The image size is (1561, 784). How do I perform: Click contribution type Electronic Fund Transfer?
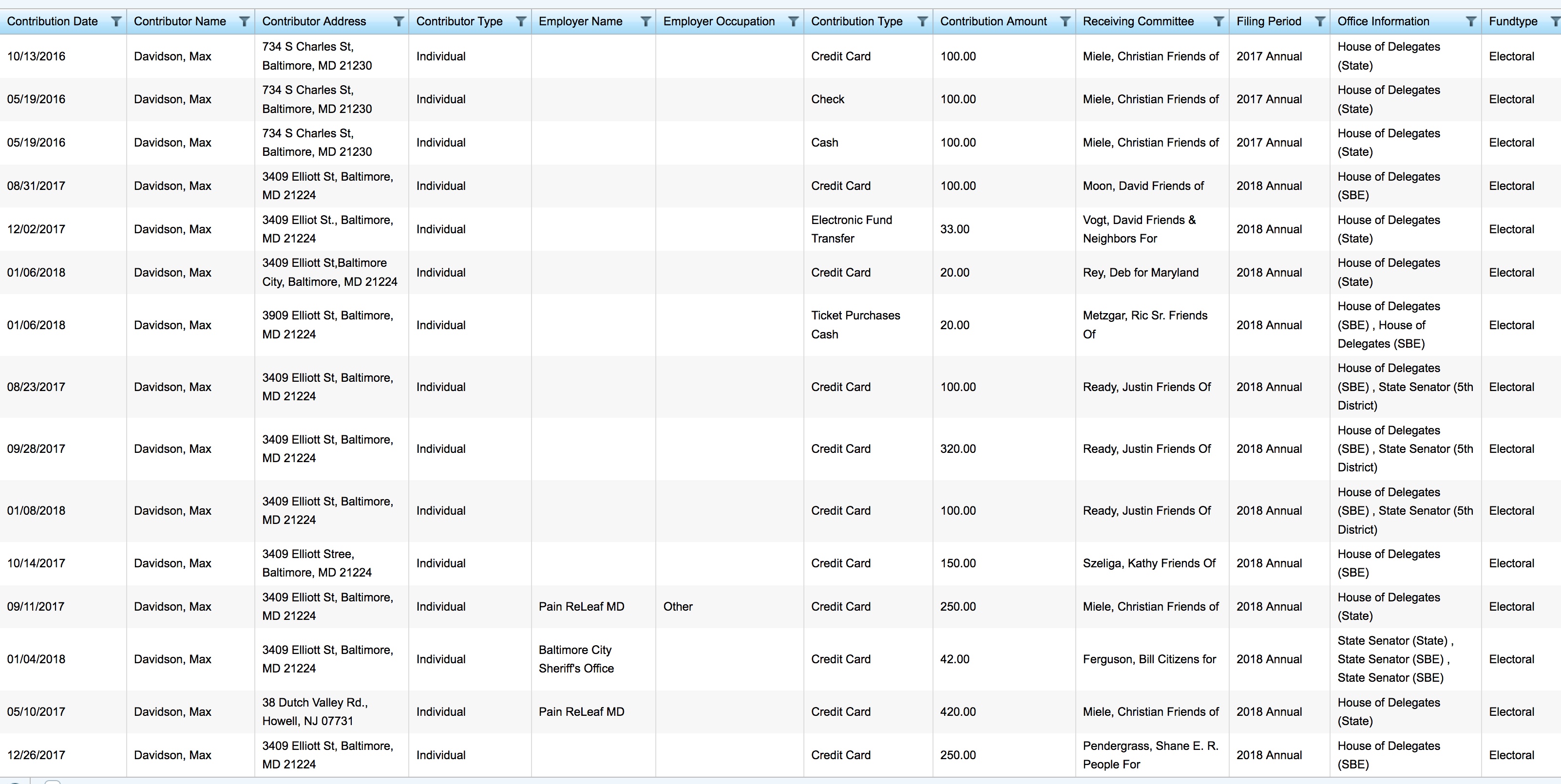click(x=852, y=229)
